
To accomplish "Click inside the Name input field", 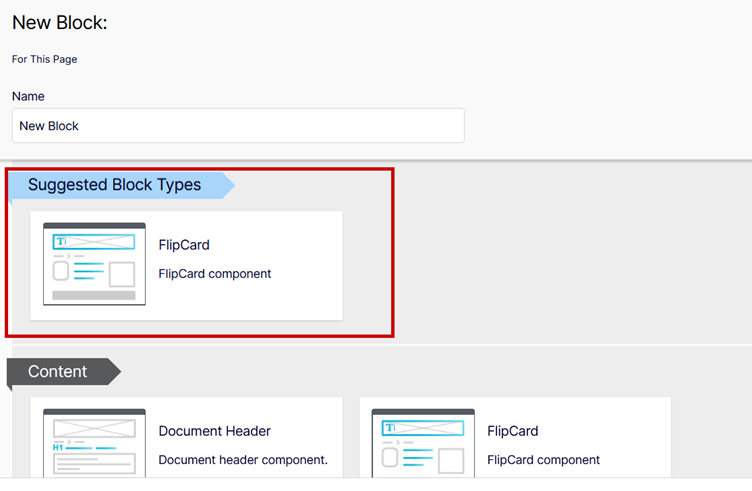I will [x=238, y=126].
